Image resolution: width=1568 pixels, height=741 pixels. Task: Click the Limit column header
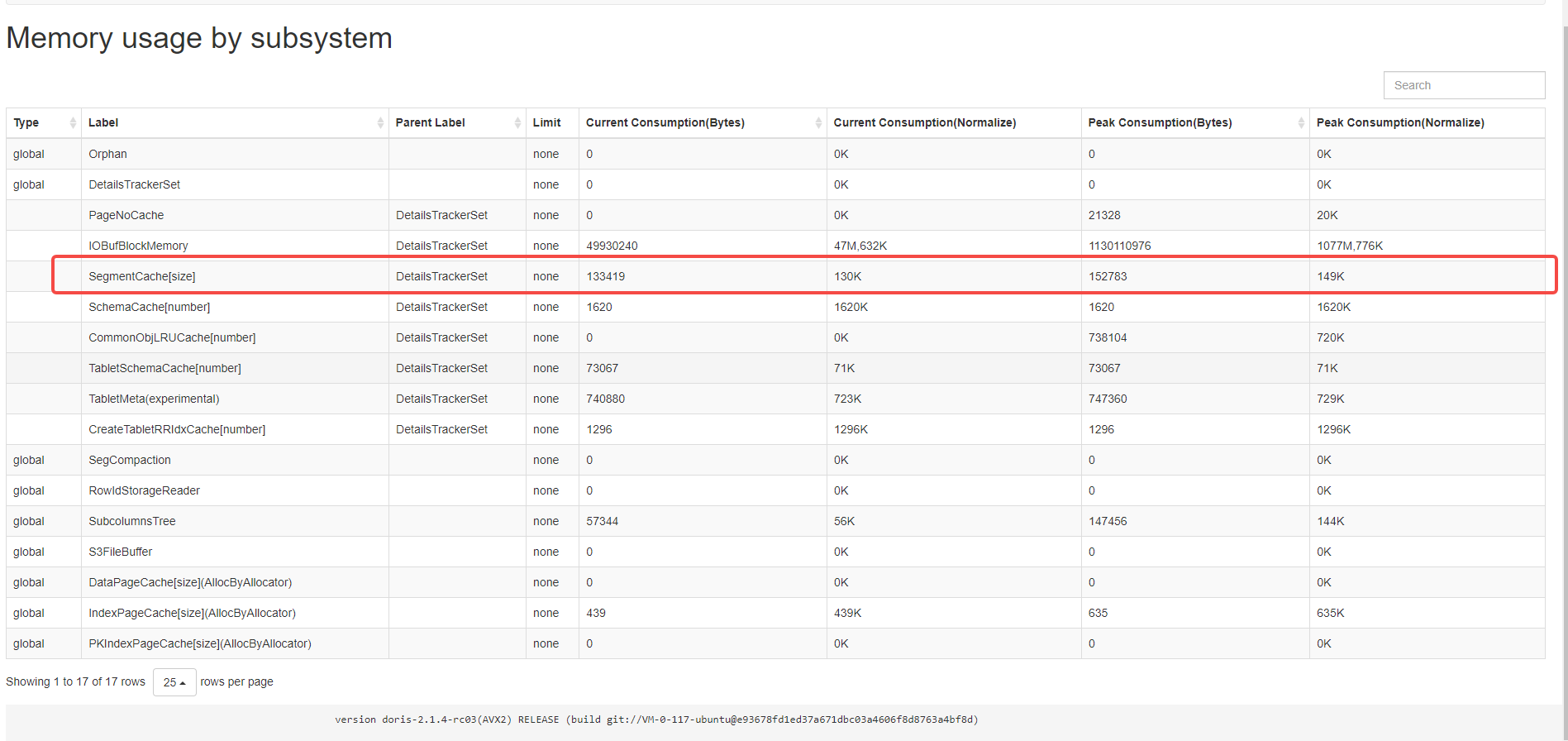tap(552, 122)
